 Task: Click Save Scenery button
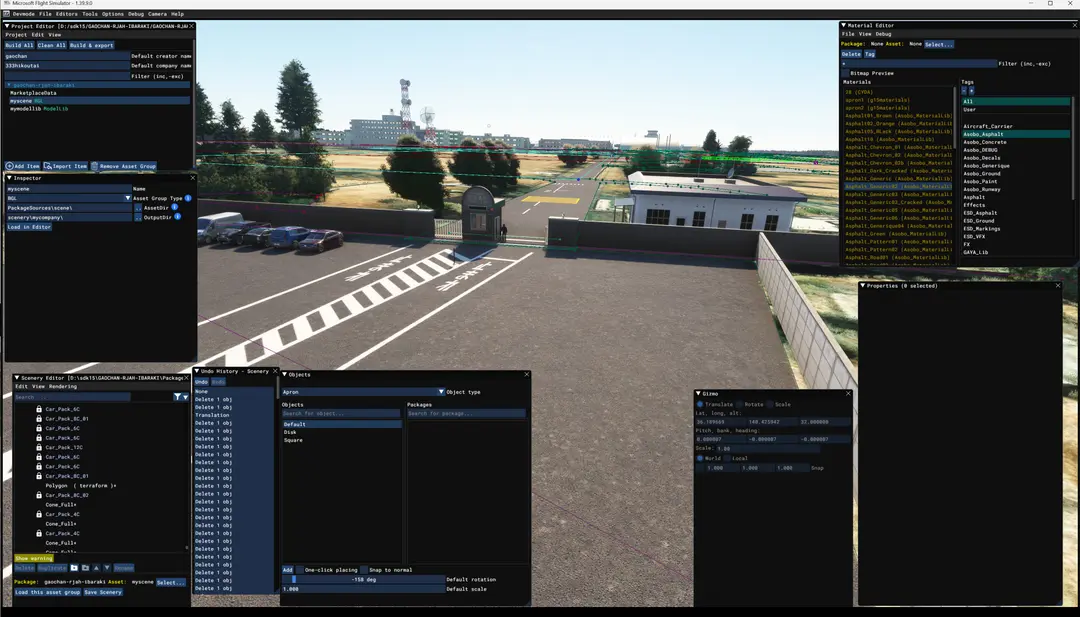coord(103,592)
